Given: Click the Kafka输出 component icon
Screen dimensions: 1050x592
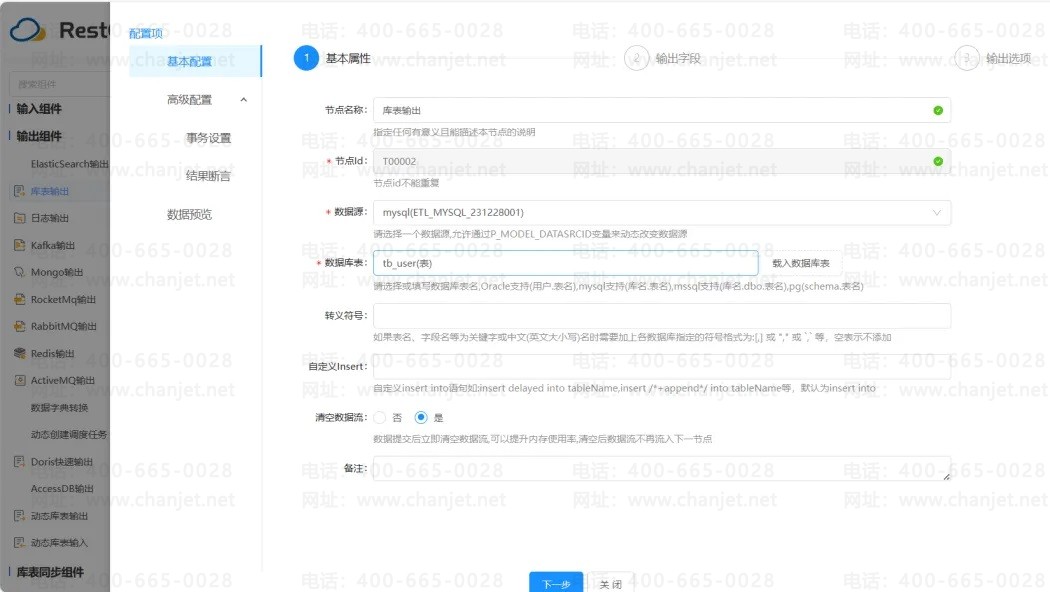Looking at the screenshot, I should click(19, 245).
